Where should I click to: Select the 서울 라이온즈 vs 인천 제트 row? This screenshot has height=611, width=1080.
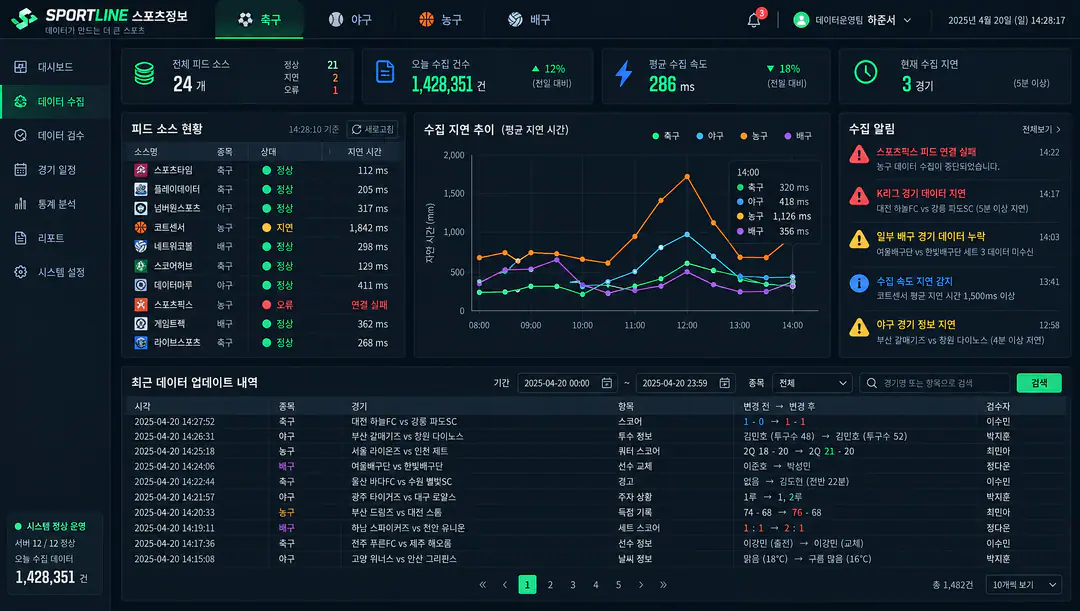coord(596,451)
